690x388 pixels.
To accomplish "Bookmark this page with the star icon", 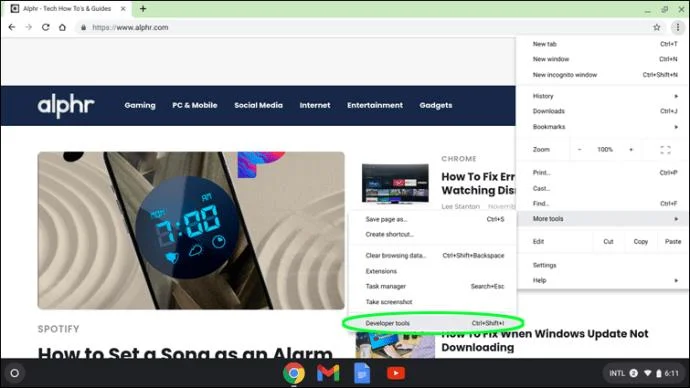I will pyautogui.click(x=657, y=27).
